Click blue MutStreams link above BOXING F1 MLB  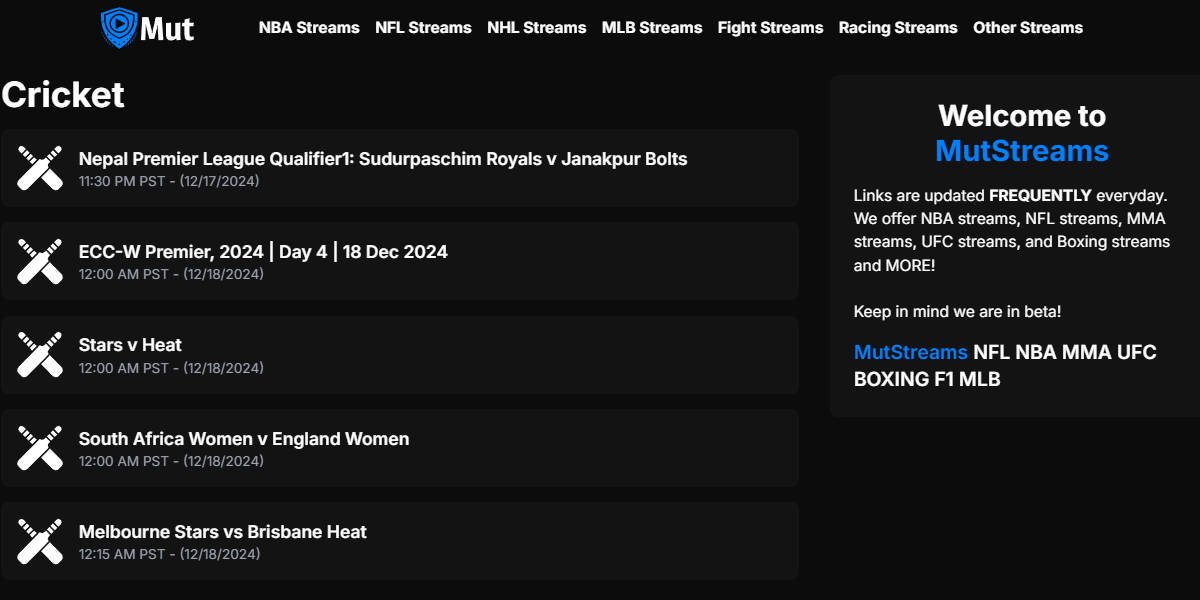pos(911,352)
